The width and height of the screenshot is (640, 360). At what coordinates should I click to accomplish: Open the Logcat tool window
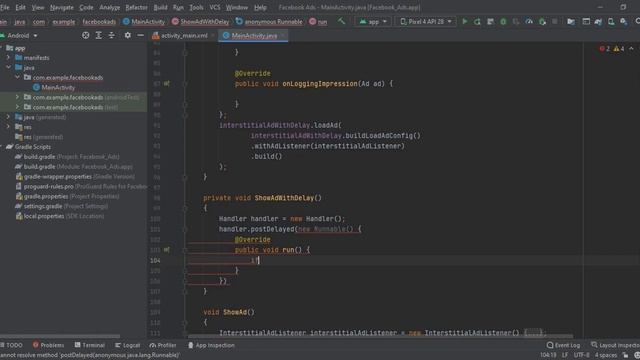pyautogui.click(x=127, y=345)
